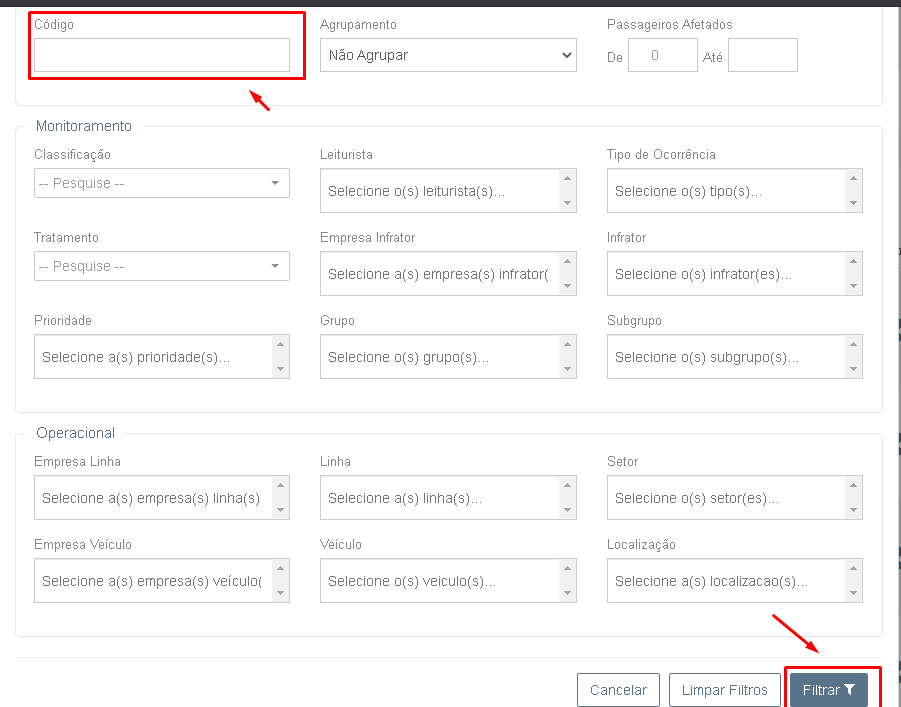Viewport: 901px width, 707px height.
Task: Expand the Tratamento search dropdown
Action: [162, 266]
